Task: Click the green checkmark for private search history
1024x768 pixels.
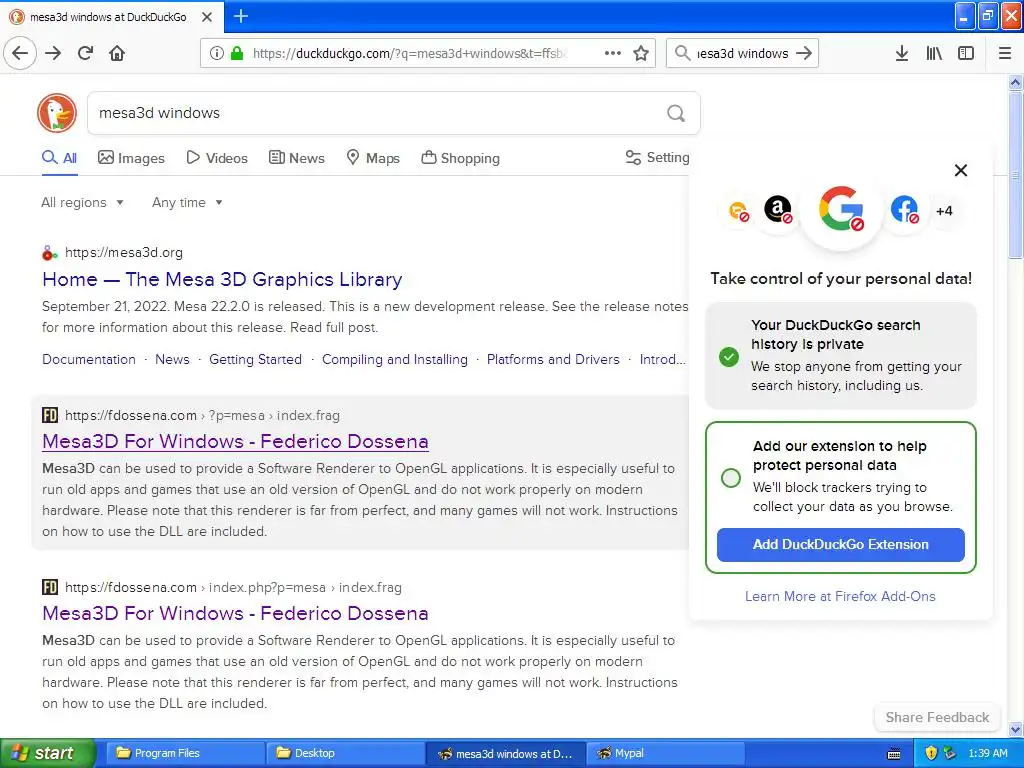Action: (x=729, y=357)
